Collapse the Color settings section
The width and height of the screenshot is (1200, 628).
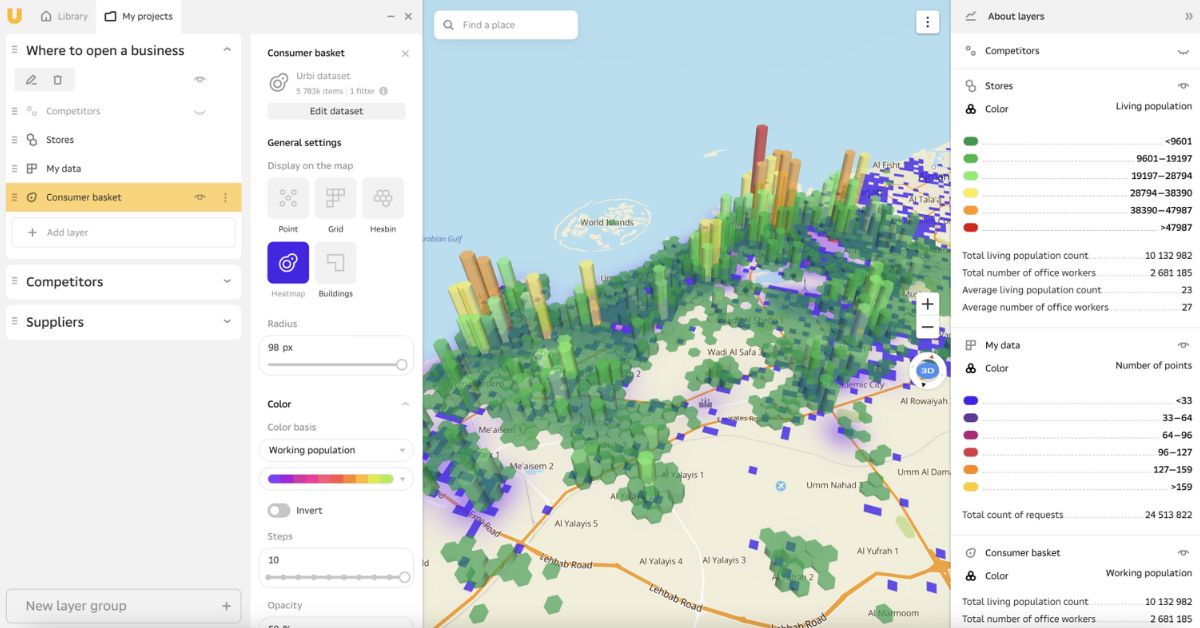point(405,404)
